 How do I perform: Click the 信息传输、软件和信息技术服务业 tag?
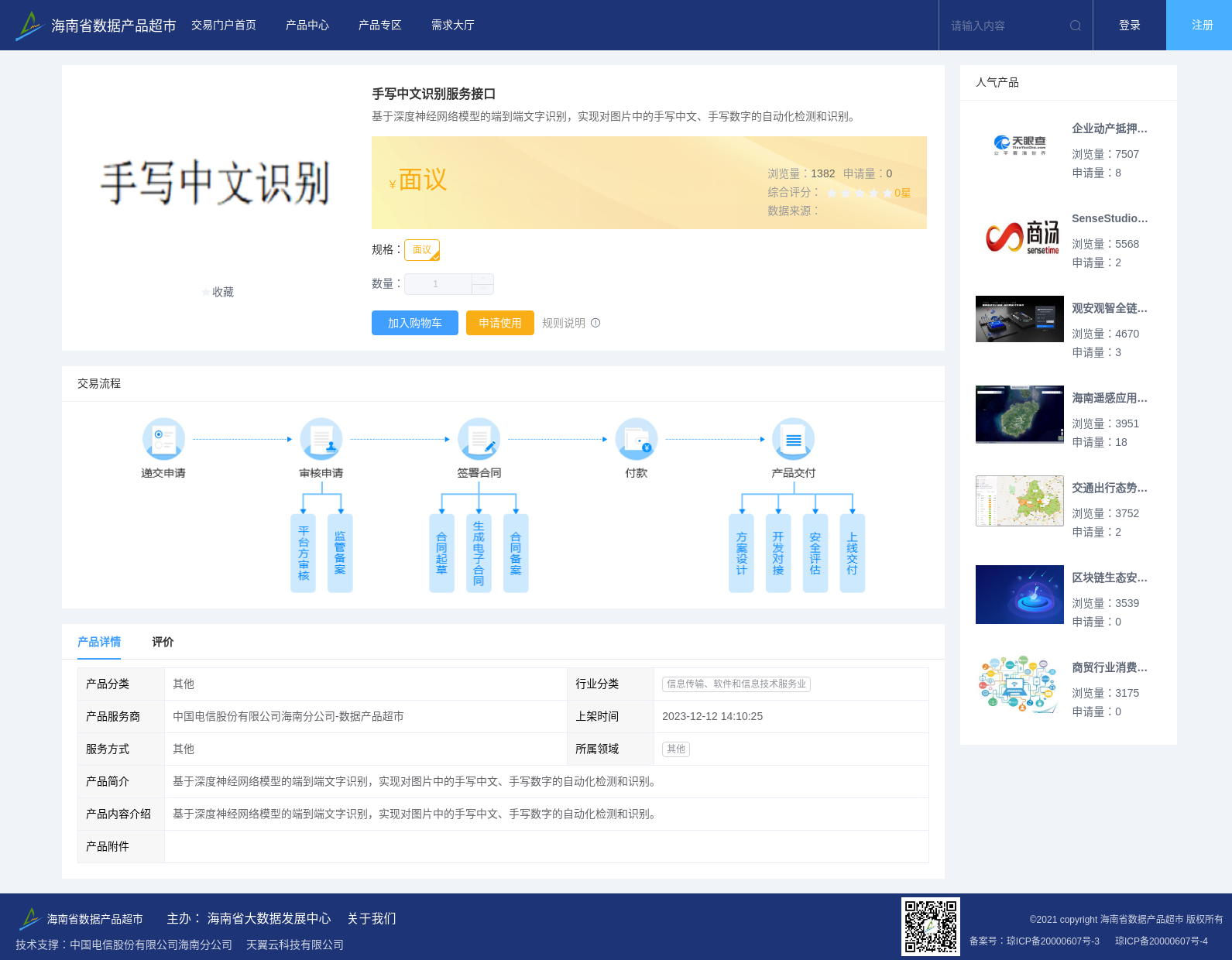tap(736, 684)
